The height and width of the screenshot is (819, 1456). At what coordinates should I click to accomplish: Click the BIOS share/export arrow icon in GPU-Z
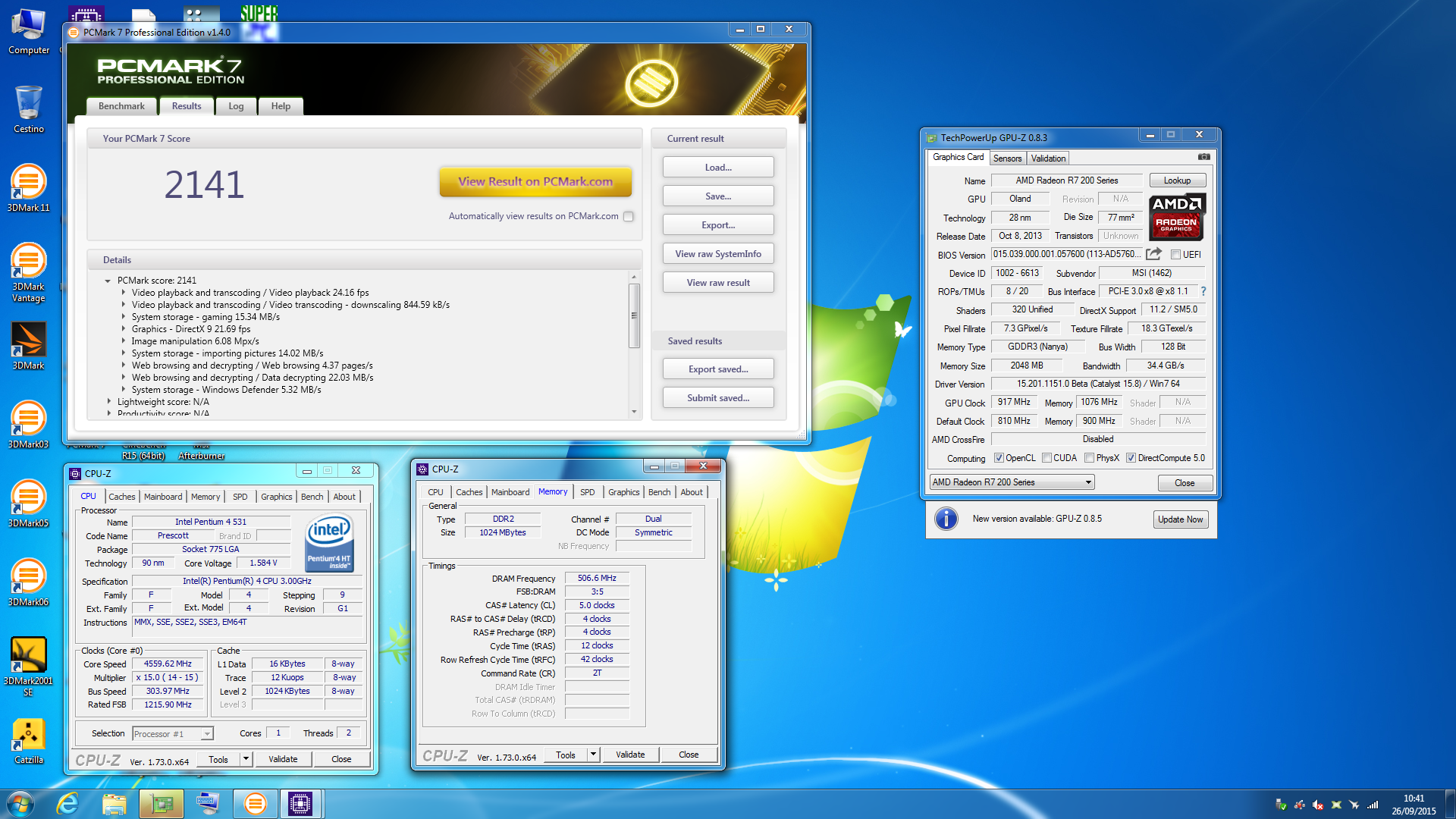(x=1153, y=254)
